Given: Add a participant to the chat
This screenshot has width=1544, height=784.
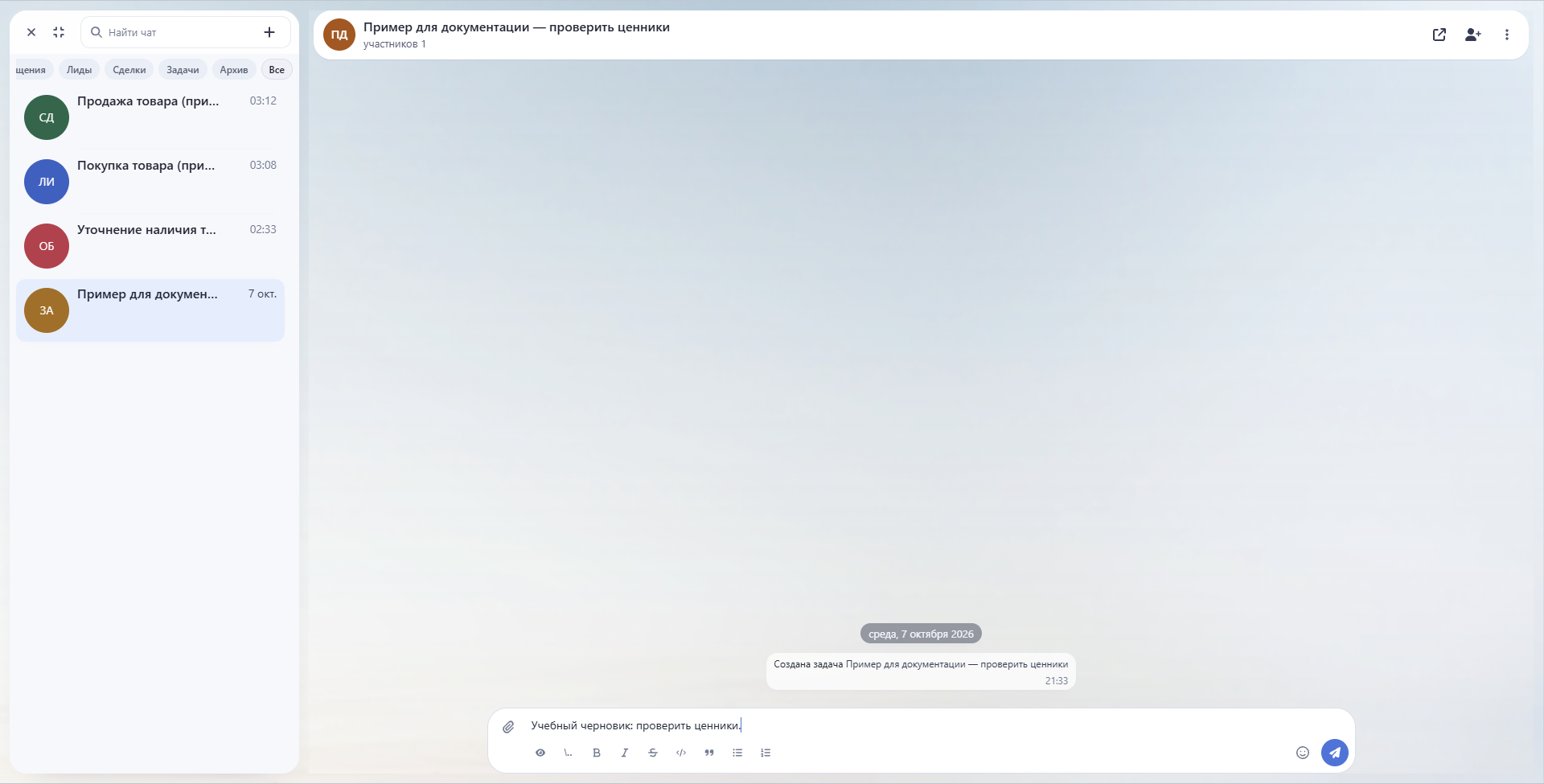Looking at the screenshot, I should pyautogui.click(x=1473, y=35).
